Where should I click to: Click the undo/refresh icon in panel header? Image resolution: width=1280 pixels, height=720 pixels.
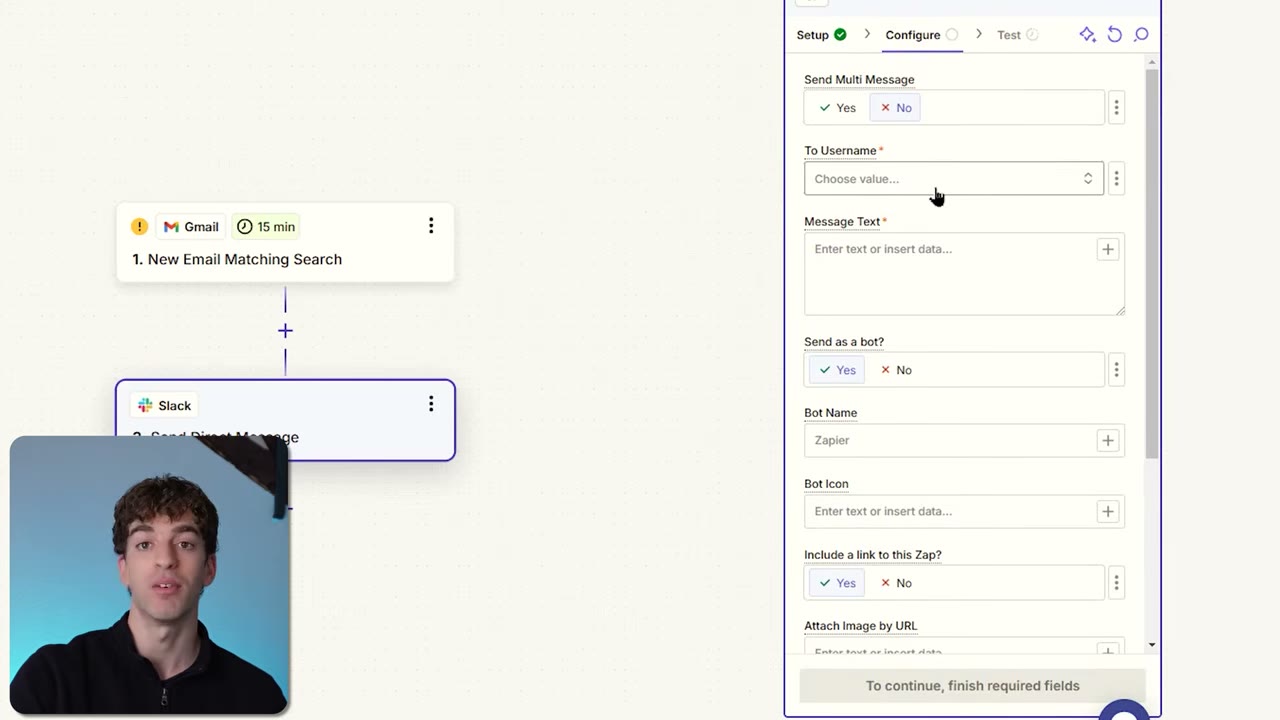pos(1114,35)
